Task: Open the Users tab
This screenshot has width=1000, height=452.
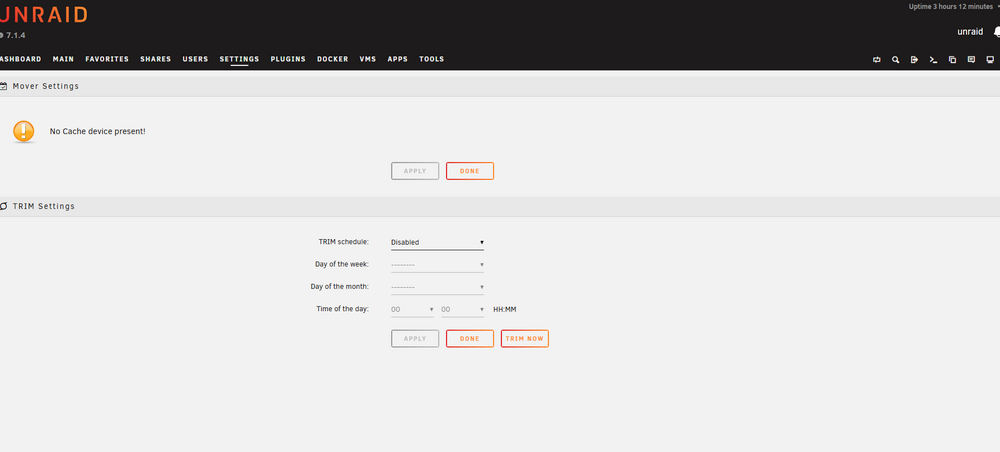Action: [195, 59]
